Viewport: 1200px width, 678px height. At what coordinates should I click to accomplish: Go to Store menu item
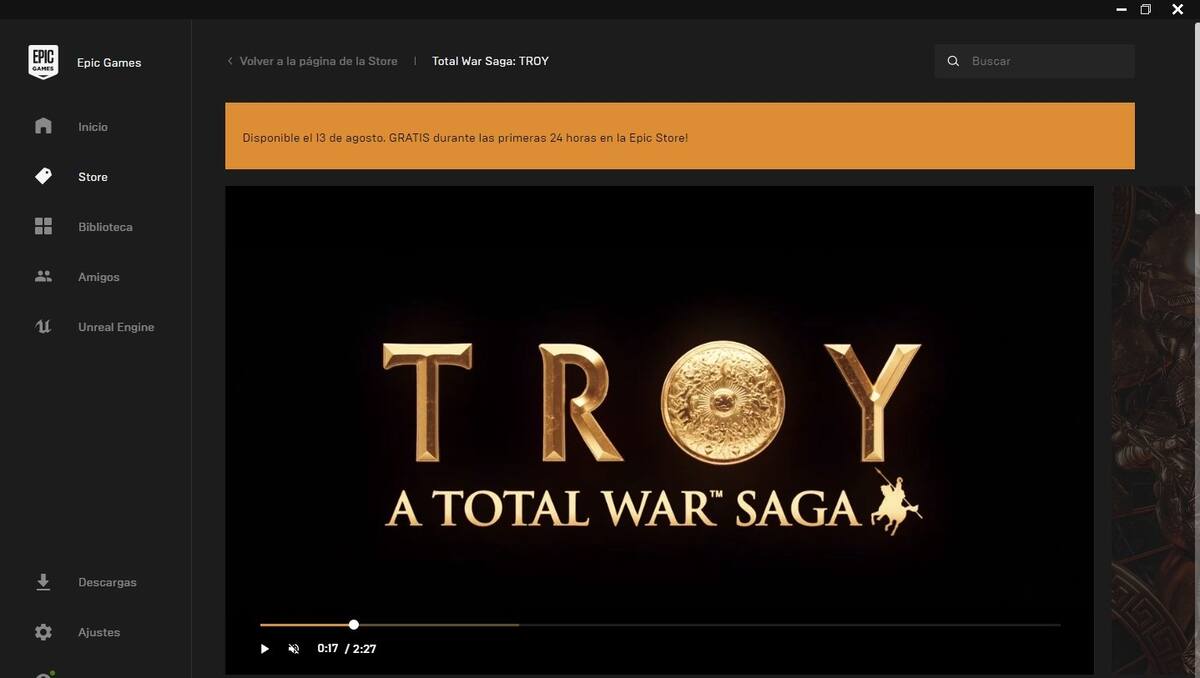pyautogui.click(x=93, y=177)
